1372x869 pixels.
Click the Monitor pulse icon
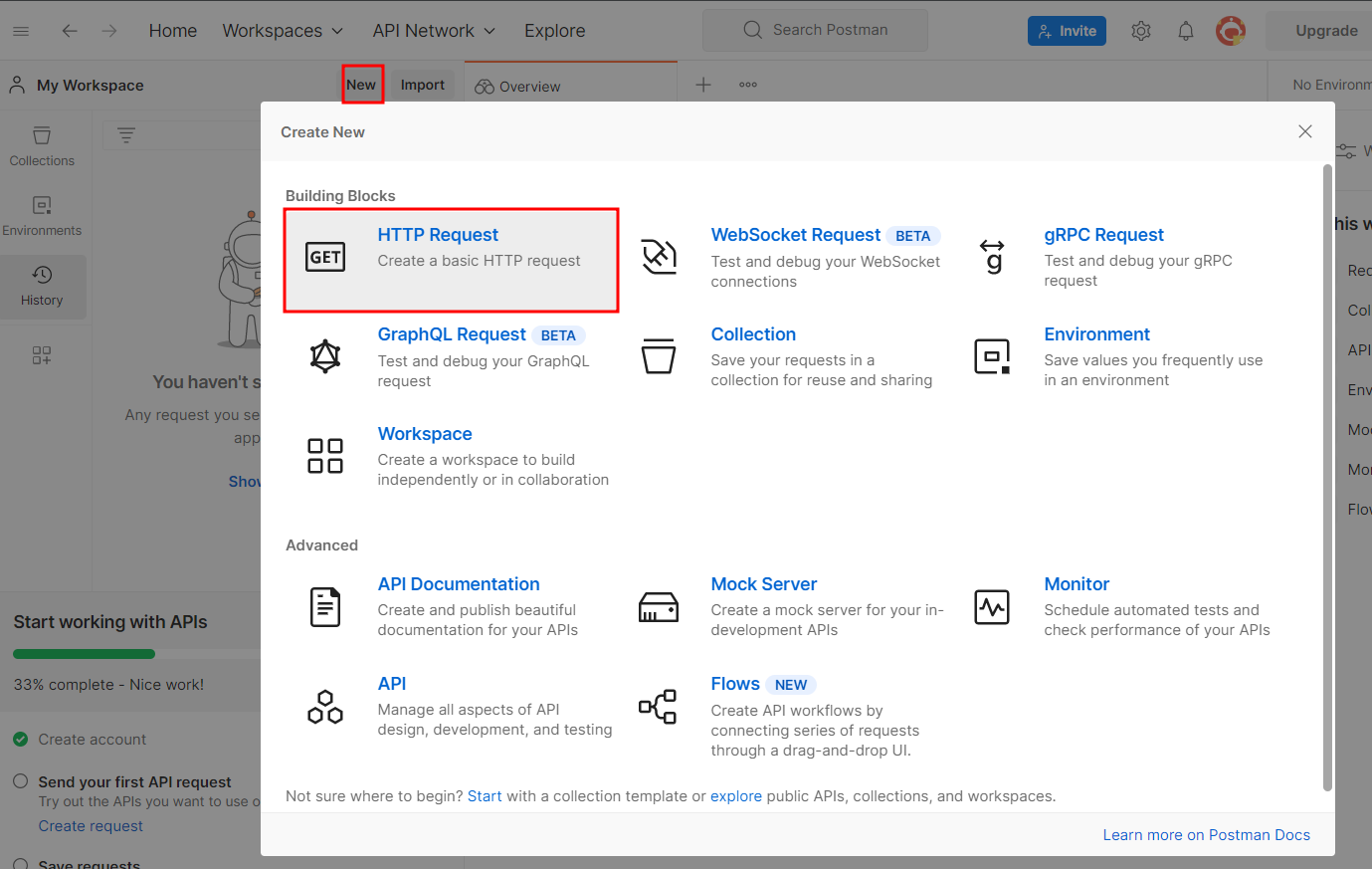point(992,606)
